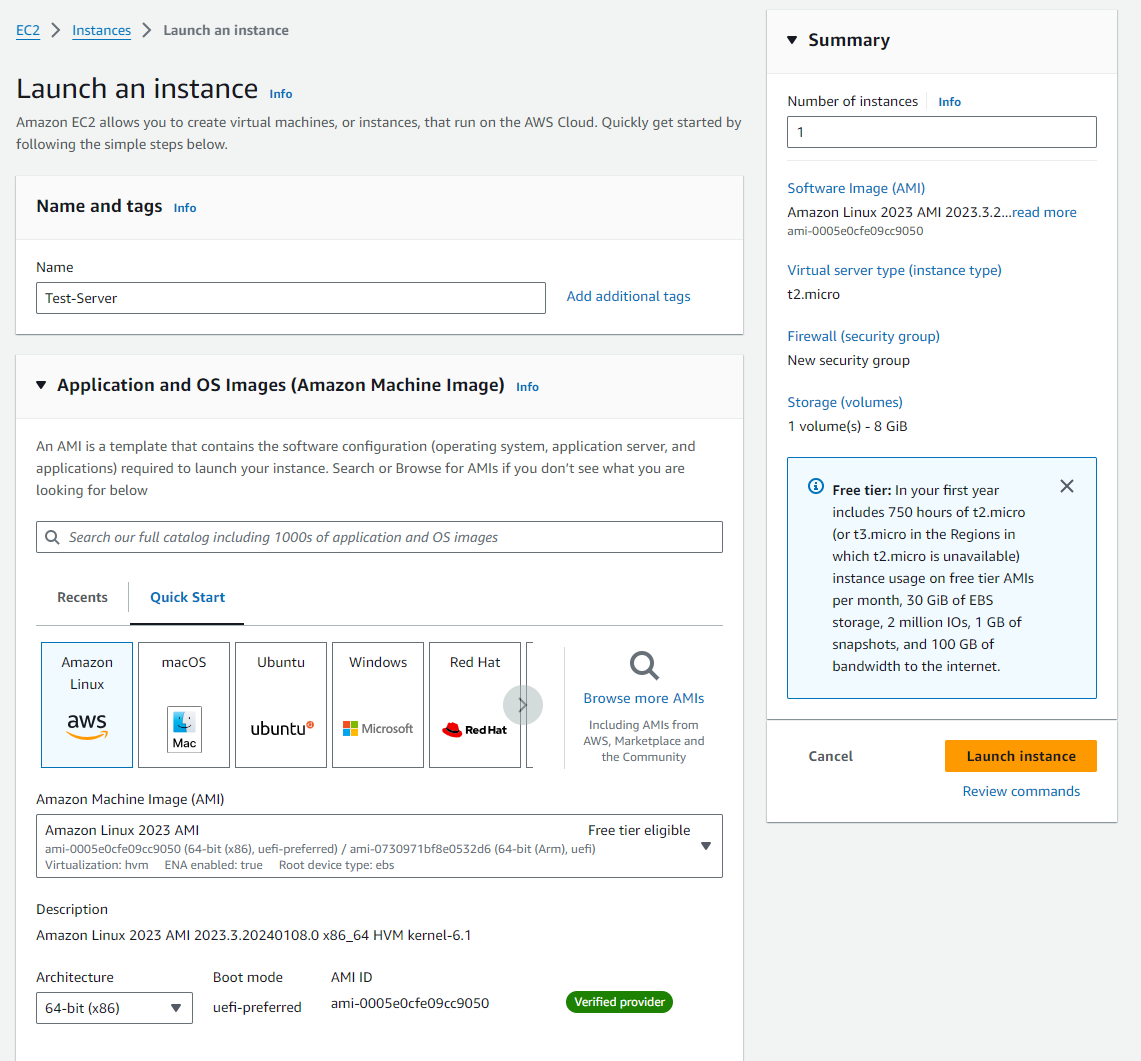Open the Amazon Machine Image selection dropdown
The width and height of the screenshot is (1141, 1061).
pyautogui.click(x=379, y=846)
